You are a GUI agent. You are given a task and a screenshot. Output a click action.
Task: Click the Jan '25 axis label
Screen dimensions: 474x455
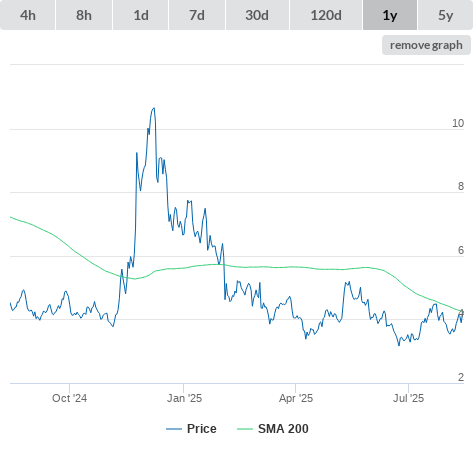coord(184,398)
